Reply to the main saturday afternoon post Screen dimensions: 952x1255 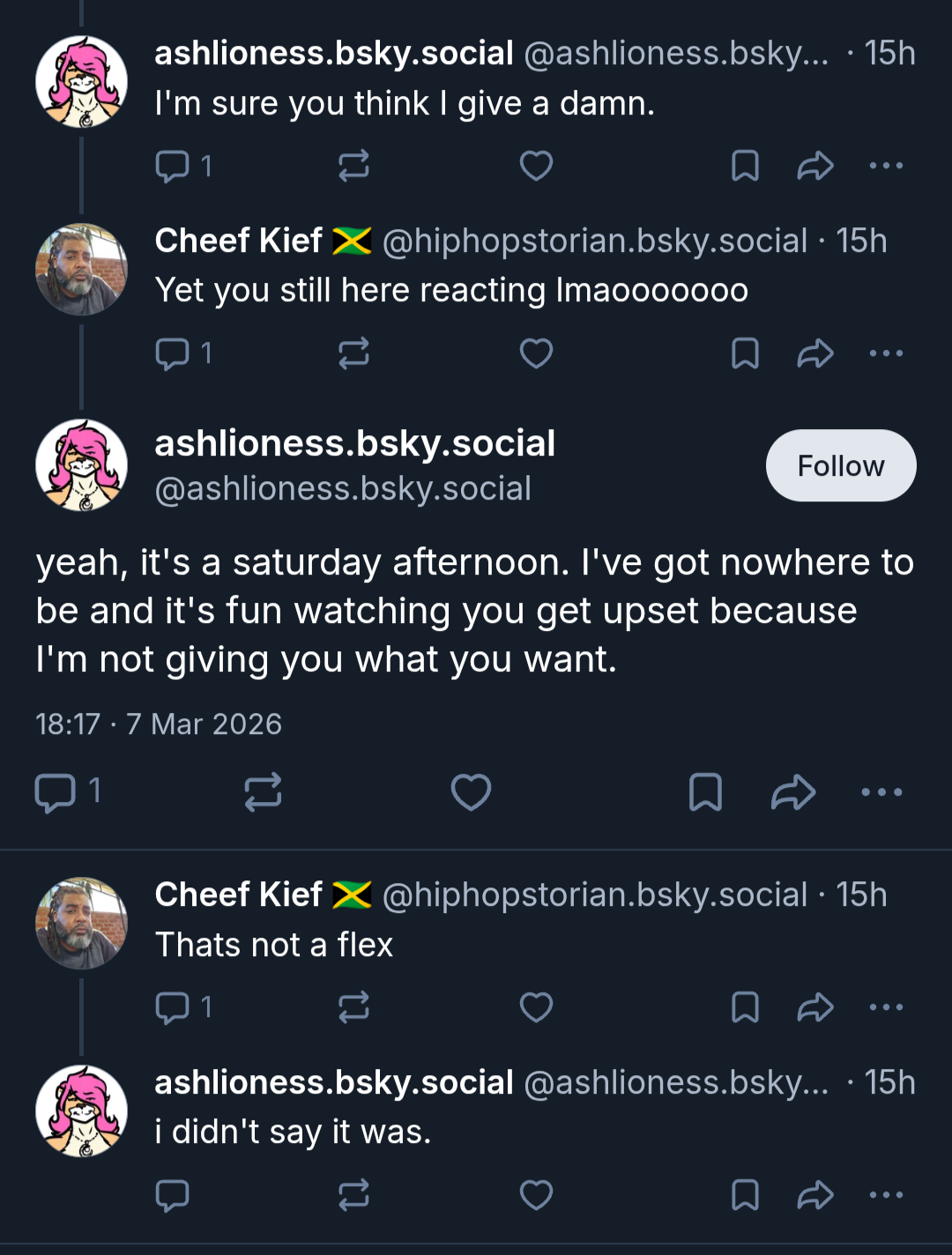pos(67,791)
